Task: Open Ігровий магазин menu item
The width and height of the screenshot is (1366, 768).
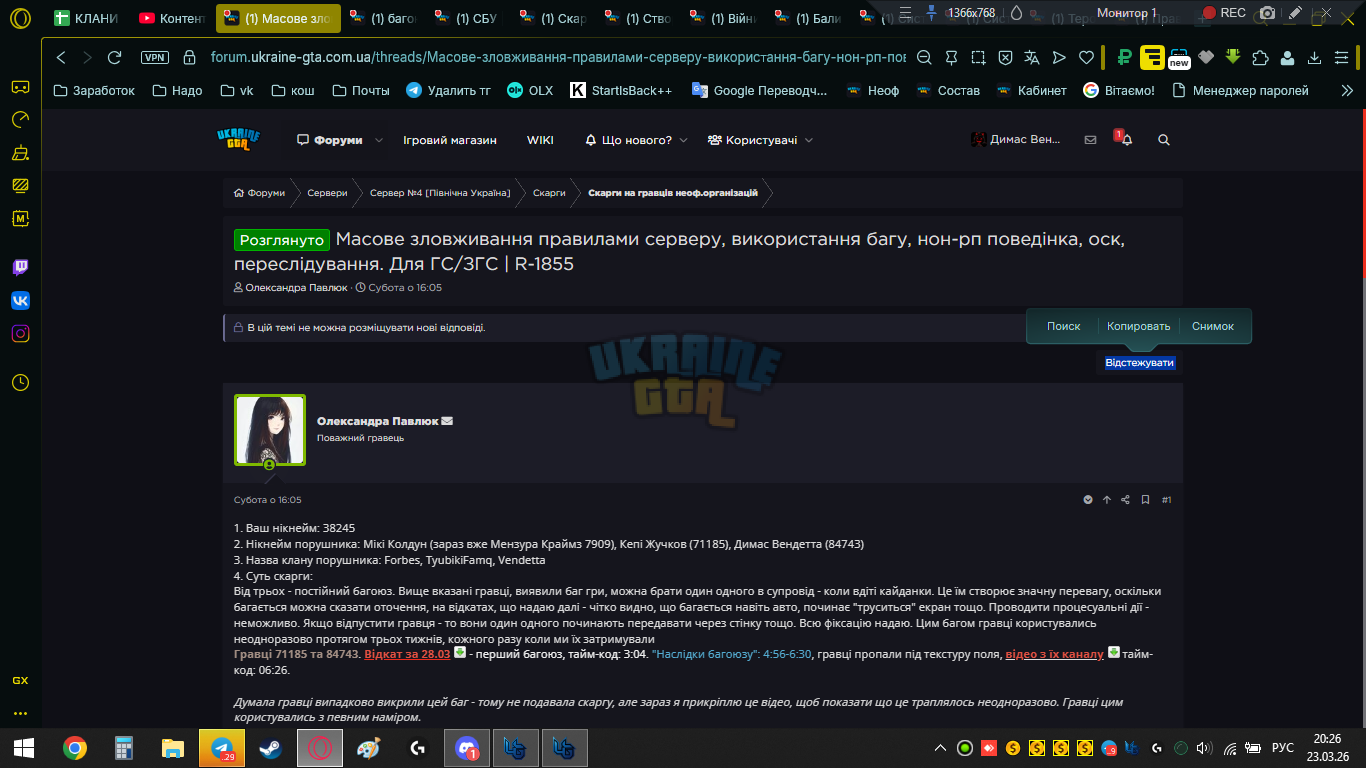Action: coord(450,140)
